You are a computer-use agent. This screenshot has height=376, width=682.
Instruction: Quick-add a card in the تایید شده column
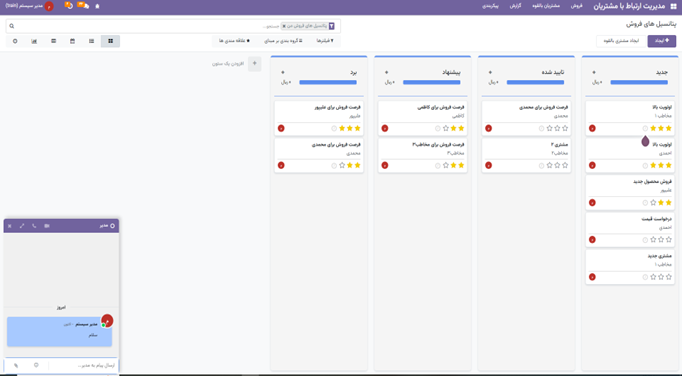[x=490, y=72]
